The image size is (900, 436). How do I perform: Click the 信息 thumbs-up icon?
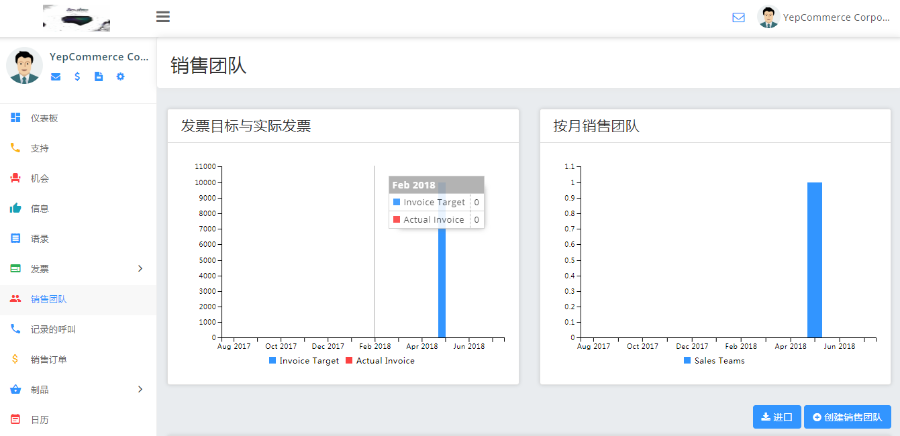[x=15, y=208]
